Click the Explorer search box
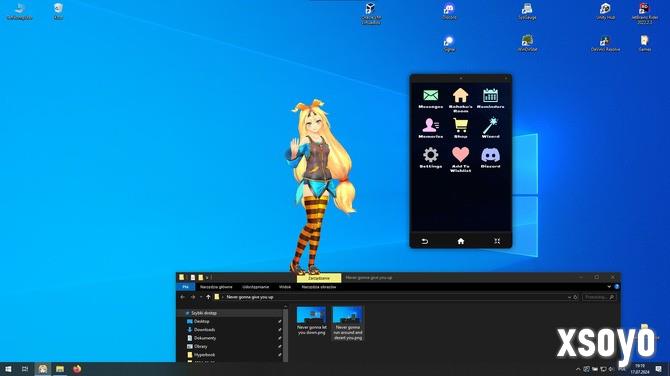Image resolution: width=670 pixels, height=376 pixels. (599, 297)
